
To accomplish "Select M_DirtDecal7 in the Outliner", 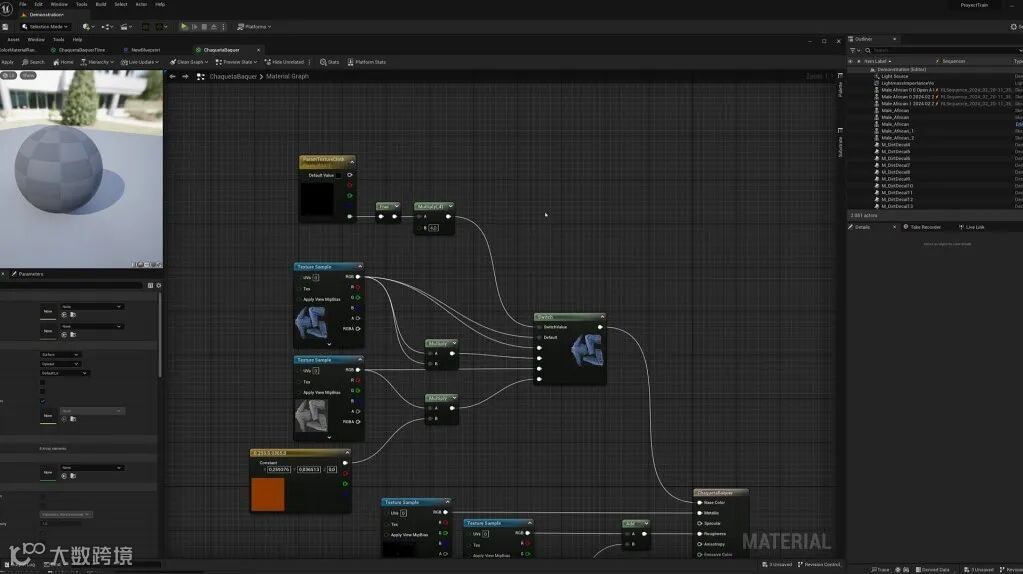I will (895, 165).
